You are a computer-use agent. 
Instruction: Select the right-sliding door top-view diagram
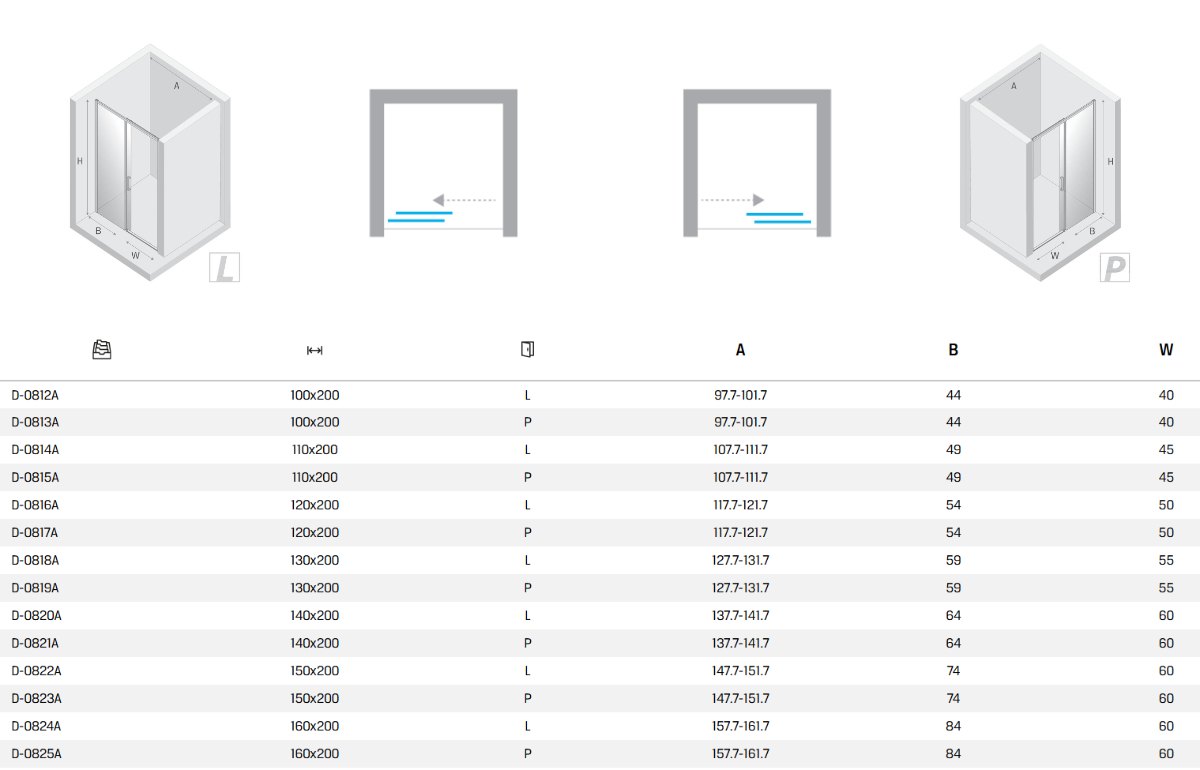coord(757,163)
